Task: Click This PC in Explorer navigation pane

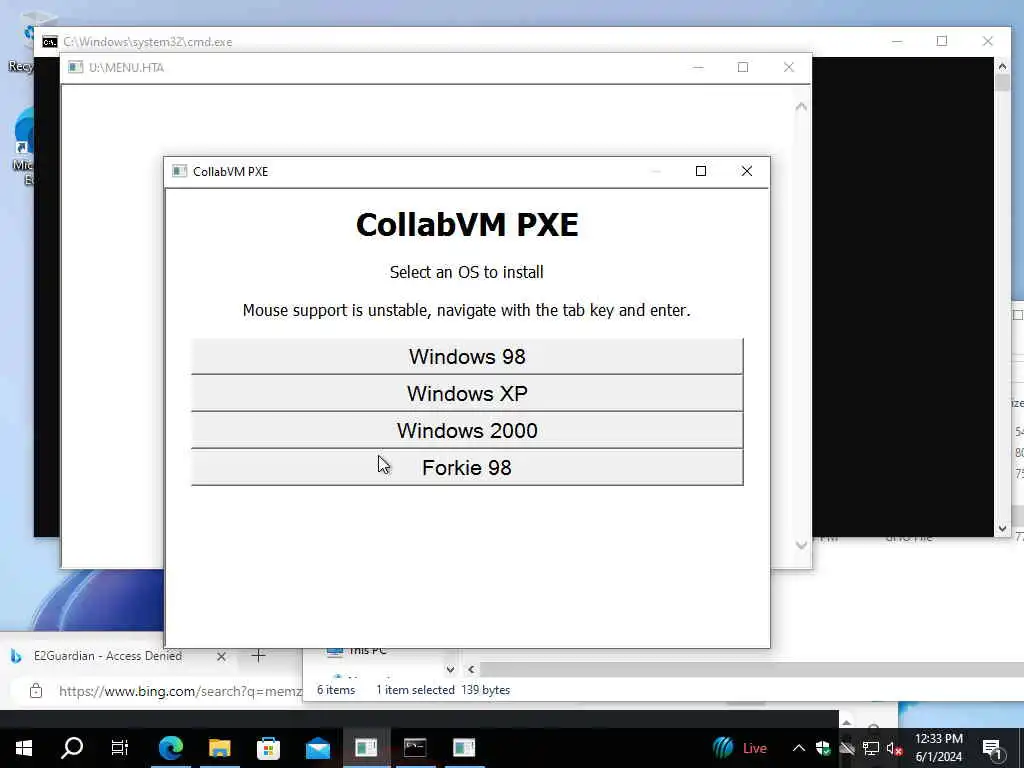Action: click(368, 650)
